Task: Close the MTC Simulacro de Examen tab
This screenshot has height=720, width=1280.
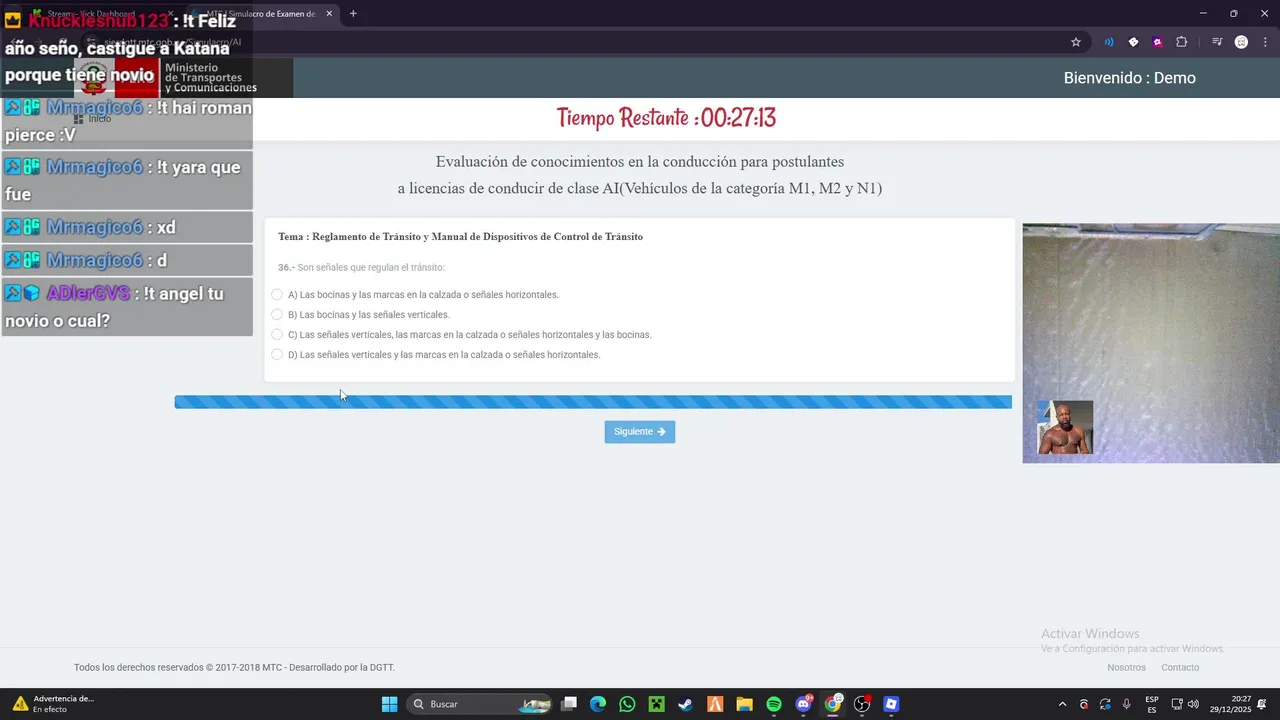Action: pos(329,13)
